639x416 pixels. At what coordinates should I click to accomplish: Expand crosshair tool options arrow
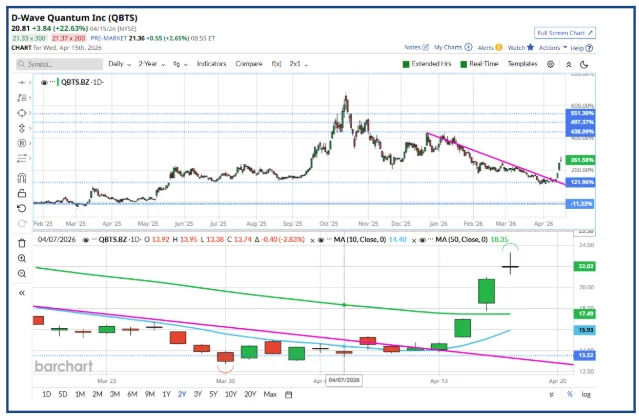(30, 83)
